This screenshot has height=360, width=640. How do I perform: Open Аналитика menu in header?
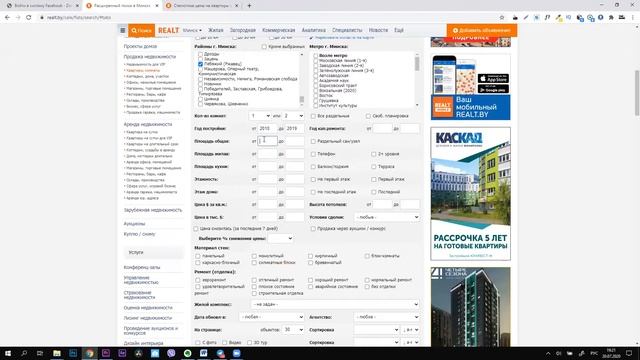coord(313,30)
